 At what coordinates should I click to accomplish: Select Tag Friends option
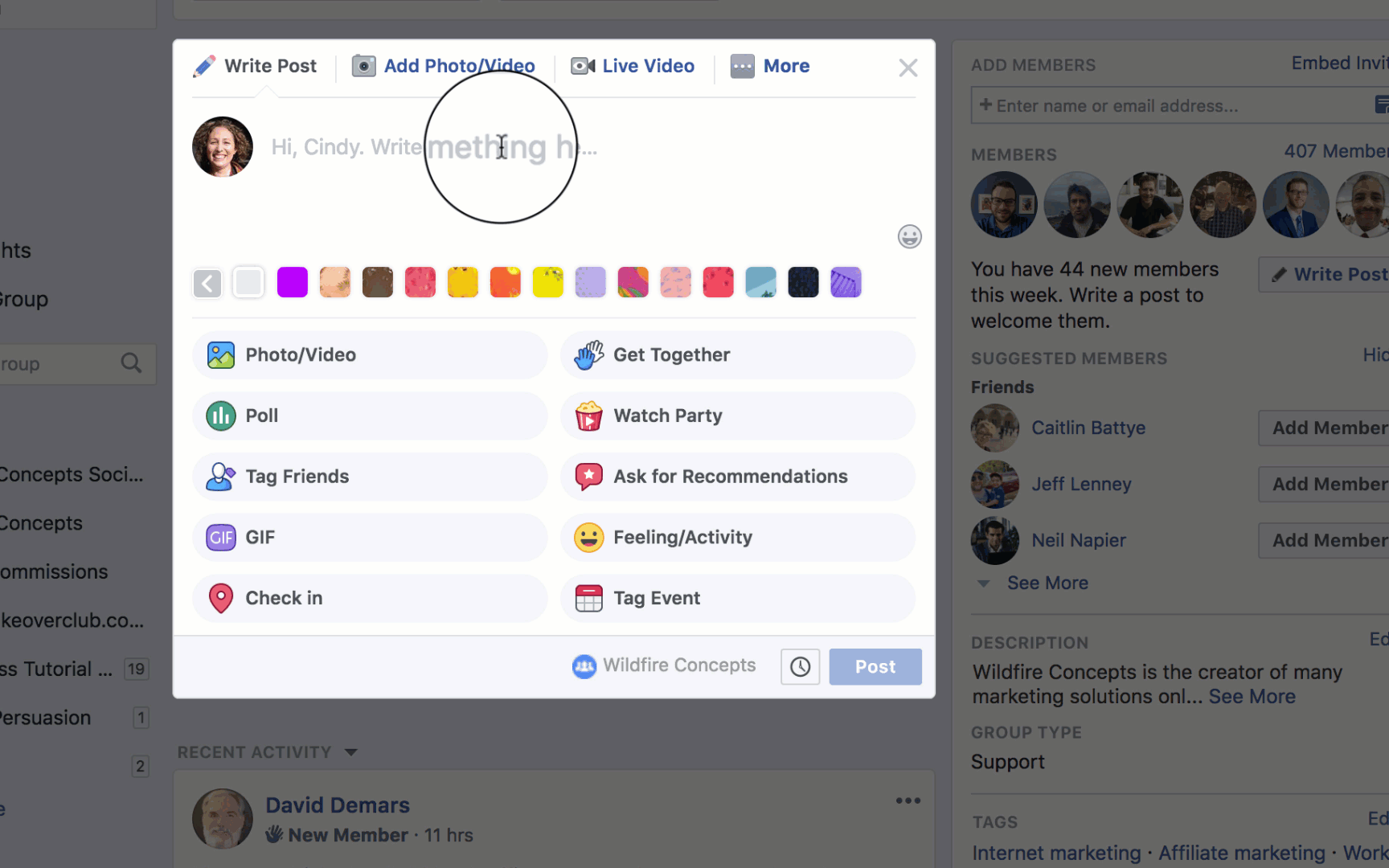(x=370, y=477)
